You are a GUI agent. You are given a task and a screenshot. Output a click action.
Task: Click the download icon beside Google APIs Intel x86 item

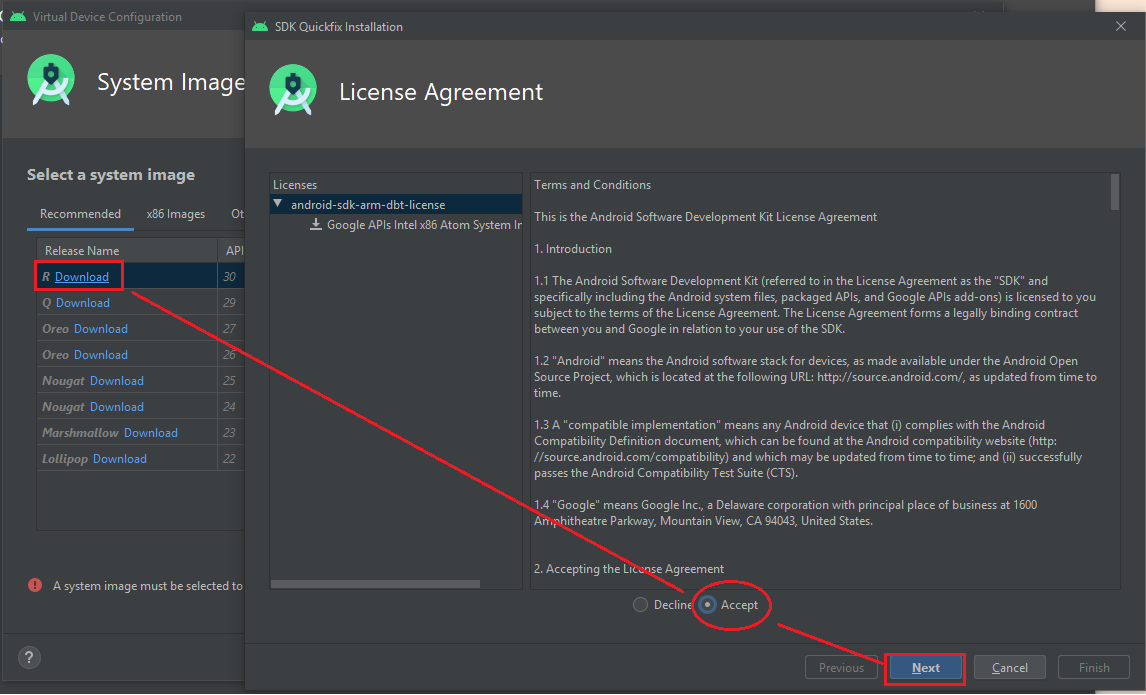tap(316, 224)
